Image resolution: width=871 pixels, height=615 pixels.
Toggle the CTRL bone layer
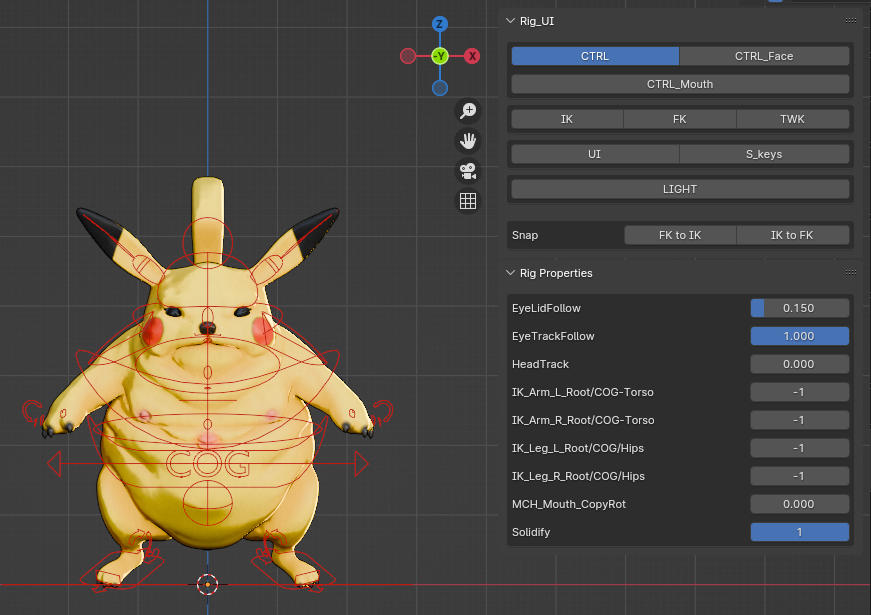[x=595, y=56]
